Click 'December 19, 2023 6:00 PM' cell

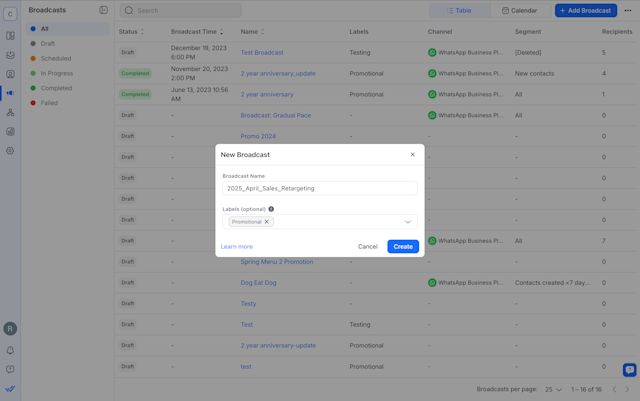point(199,52)
